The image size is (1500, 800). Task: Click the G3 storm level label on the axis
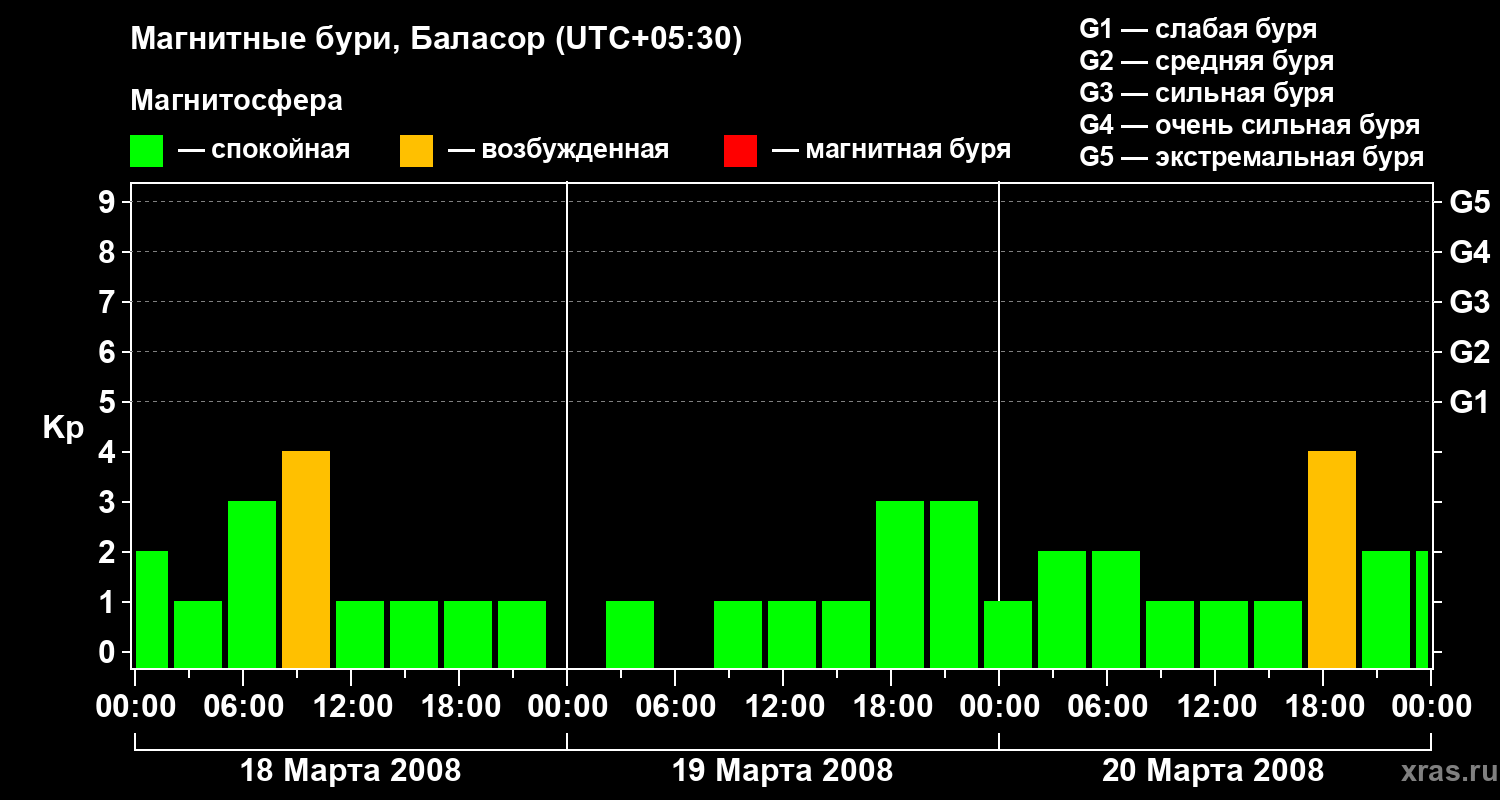1469,302
